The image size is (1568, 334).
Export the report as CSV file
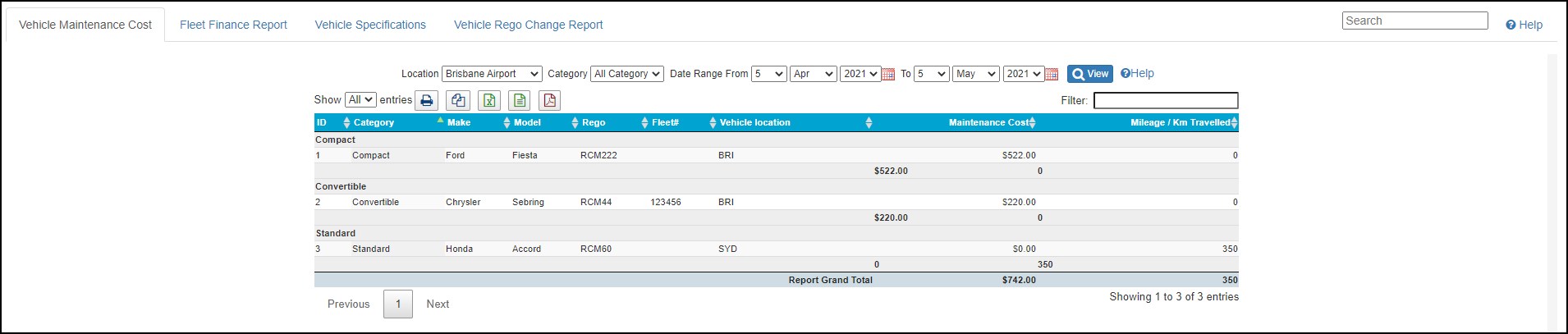coord(519,100)
